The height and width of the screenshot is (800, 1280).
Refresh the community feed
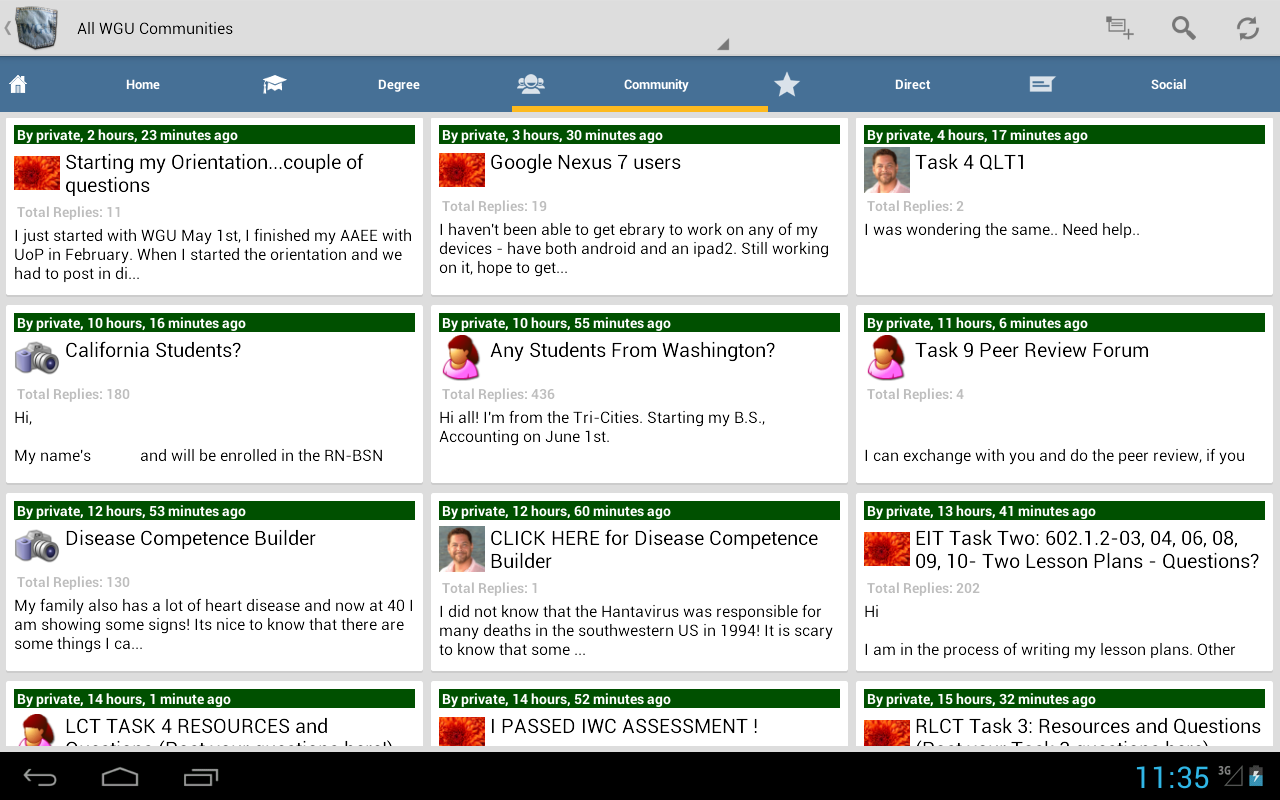[x=1247, y=28]
